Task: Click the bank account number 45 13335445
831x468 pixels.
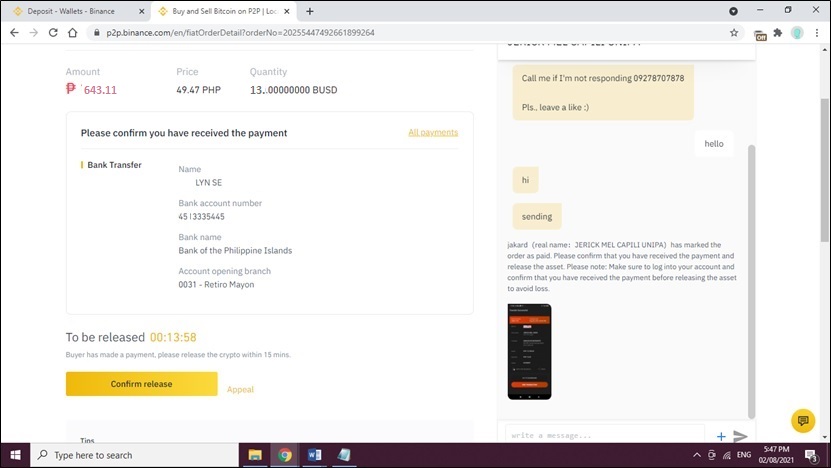Action: pos(201,216)
